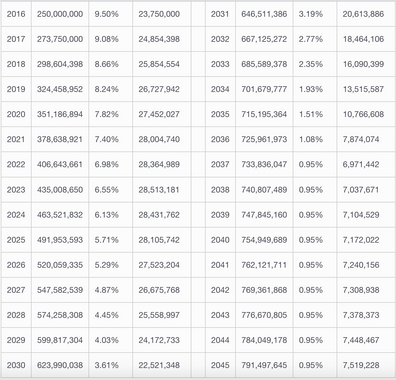Select the 7,519,228 cell
Screen dimensions: 396x380
366,365
